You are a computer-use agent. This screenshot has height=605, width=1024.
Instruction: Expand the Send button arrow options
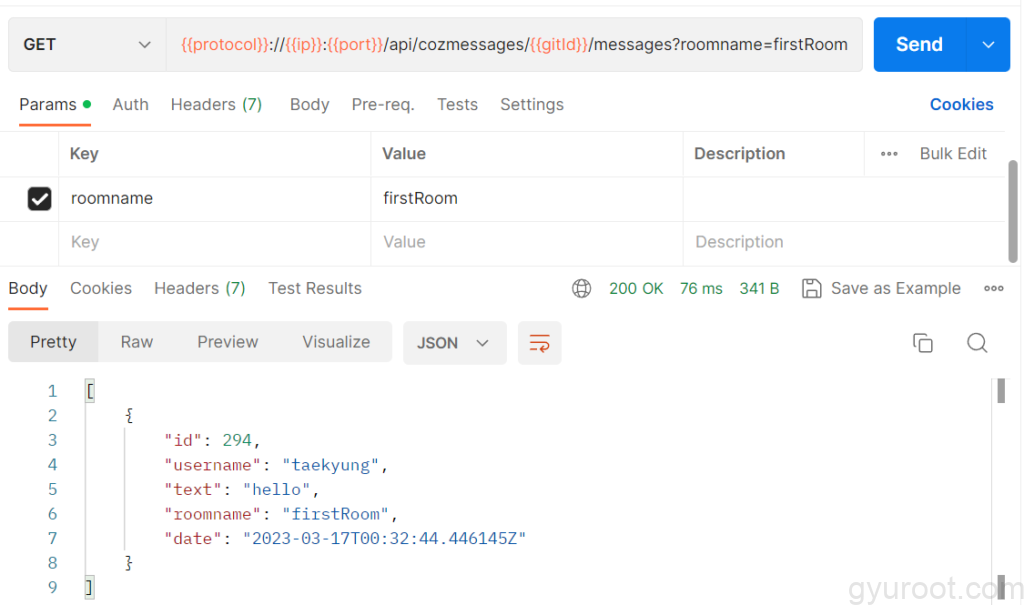tap(988, 45)
